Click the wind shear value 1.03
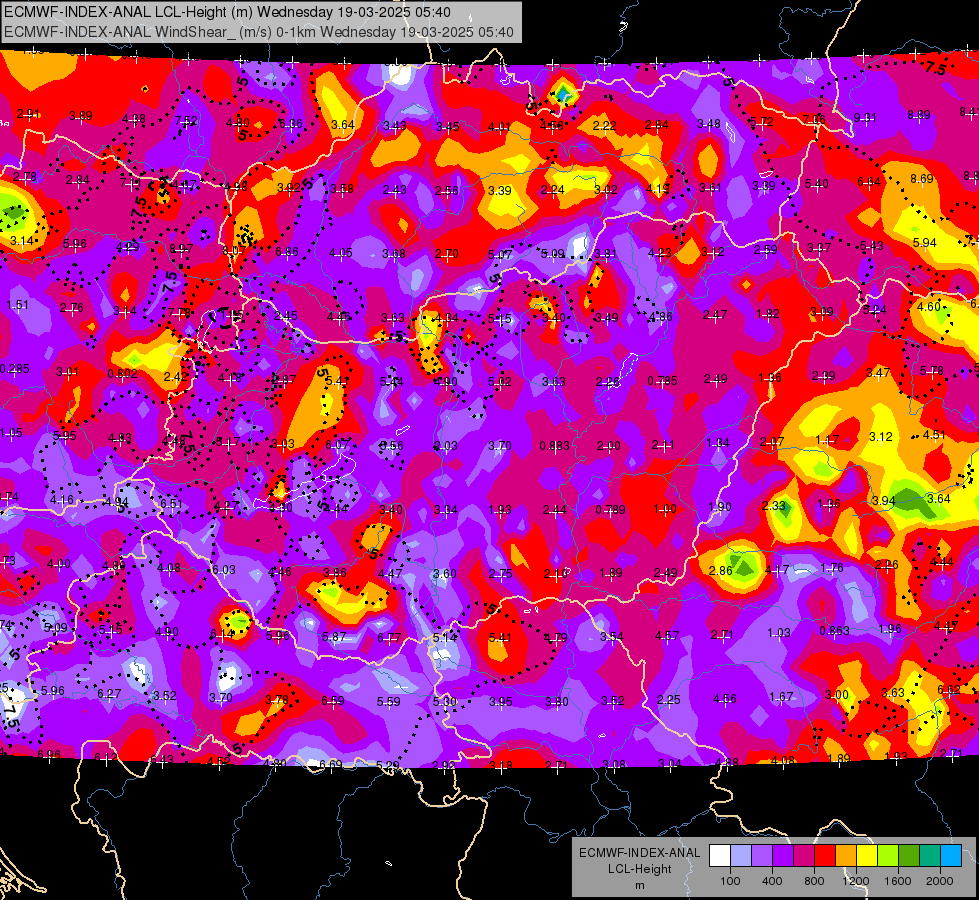Viewport: 979px width, 900px height. [x=779, y=633]
